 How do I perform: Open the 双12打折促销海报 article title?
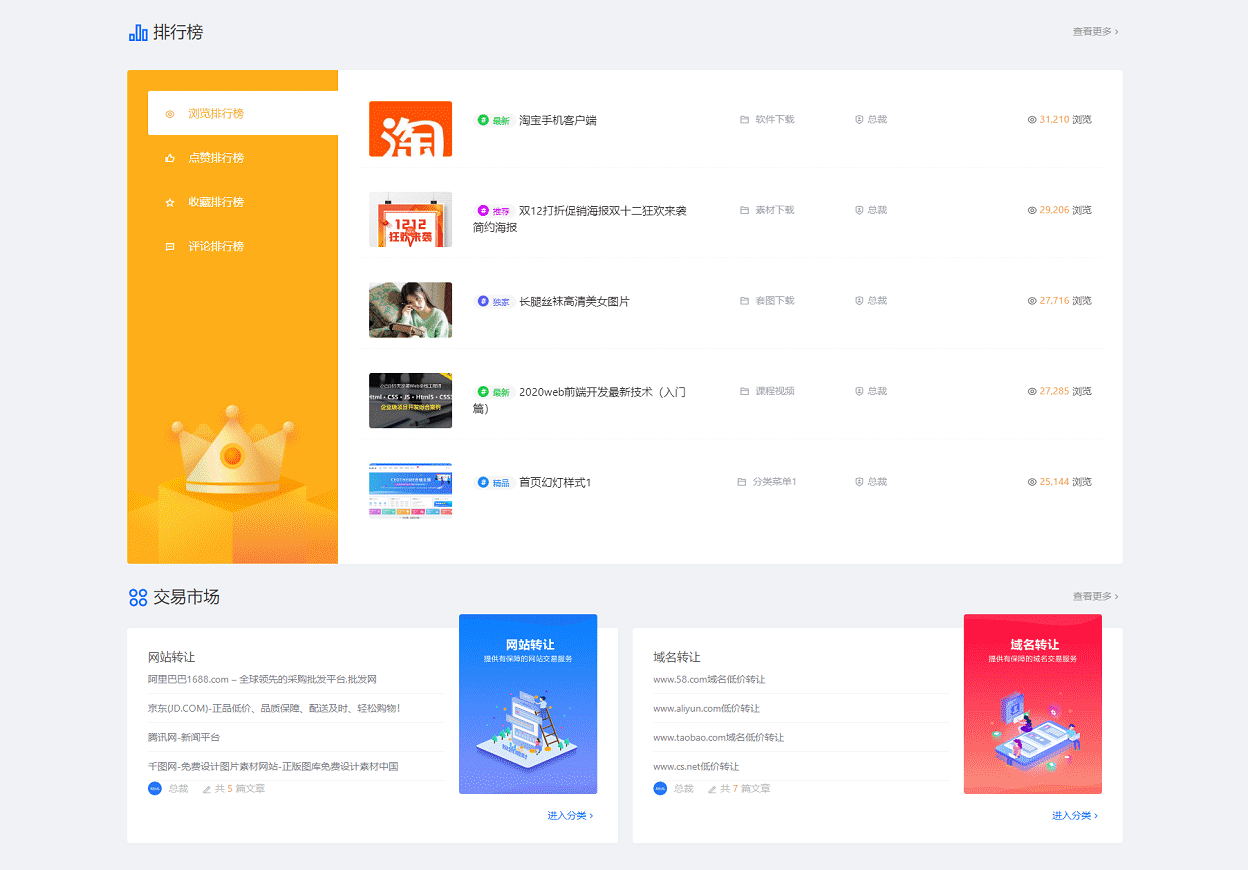580,219
